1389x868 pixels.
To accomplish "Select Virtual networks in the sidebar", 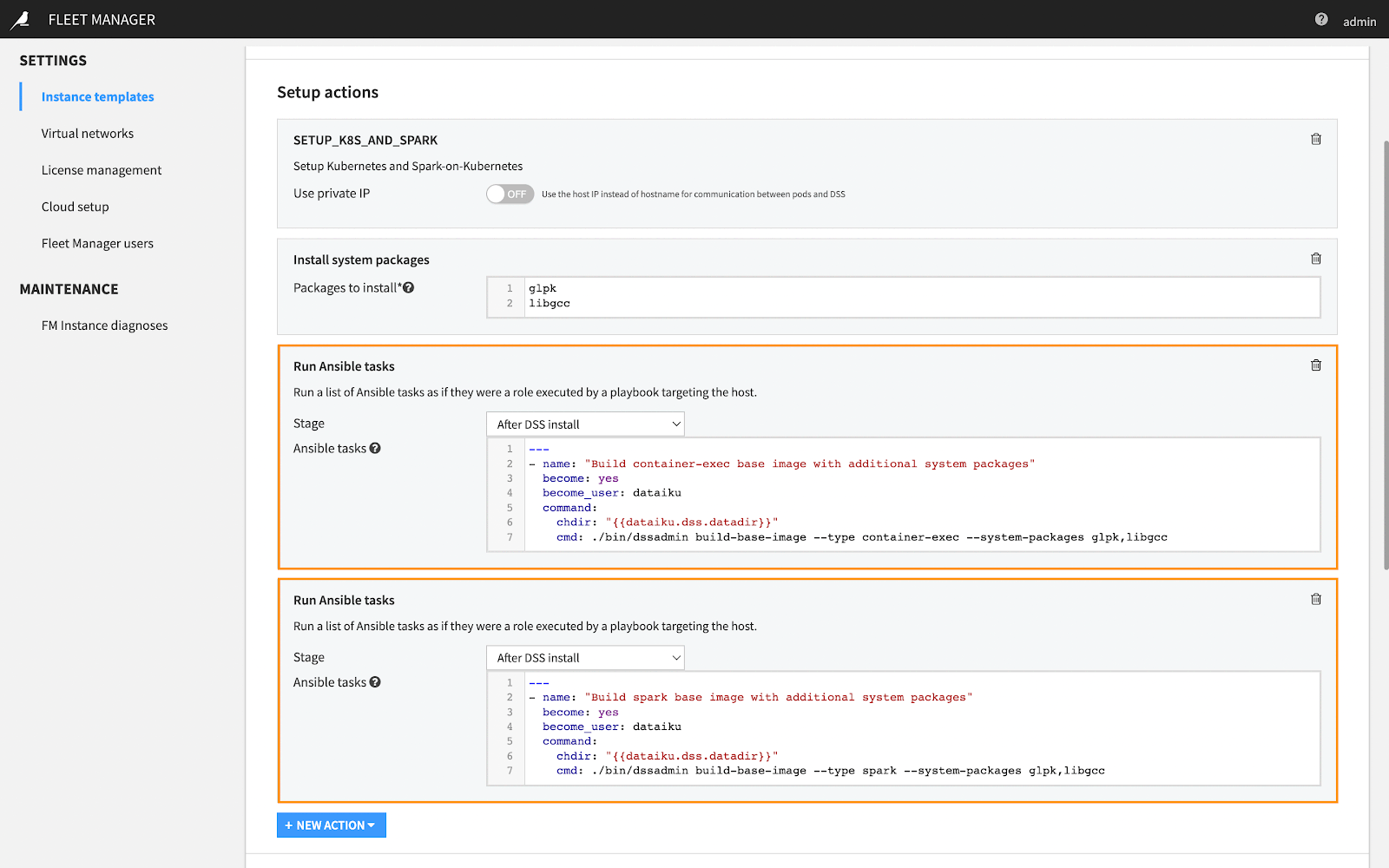I will pos(87,133).
